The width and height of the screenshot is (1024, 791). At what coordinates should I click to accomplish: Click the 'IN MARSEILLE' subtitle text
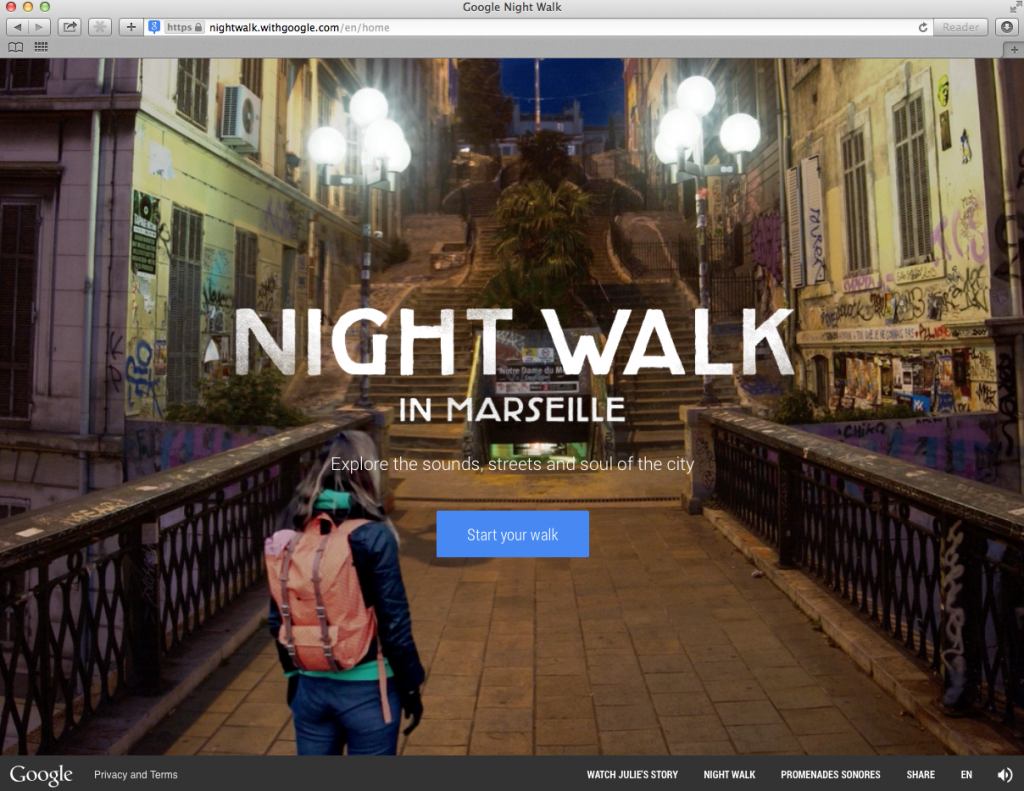tap(513, 410)
